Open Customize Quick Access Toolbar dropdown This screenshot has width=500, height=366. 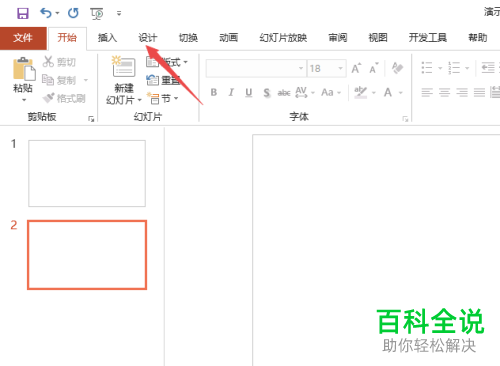click(119, 14)
